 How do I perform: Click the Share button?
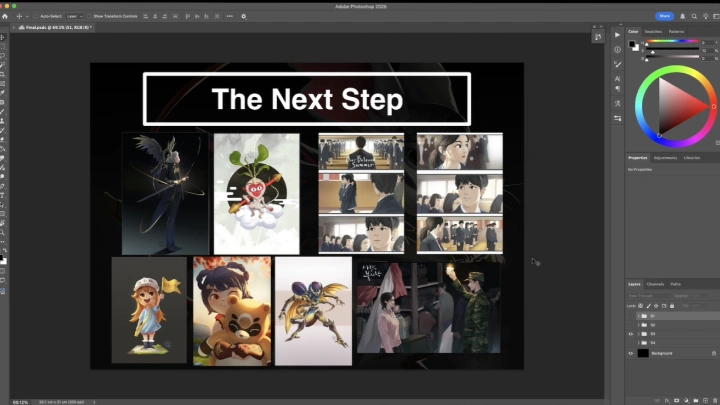point(664,16)
